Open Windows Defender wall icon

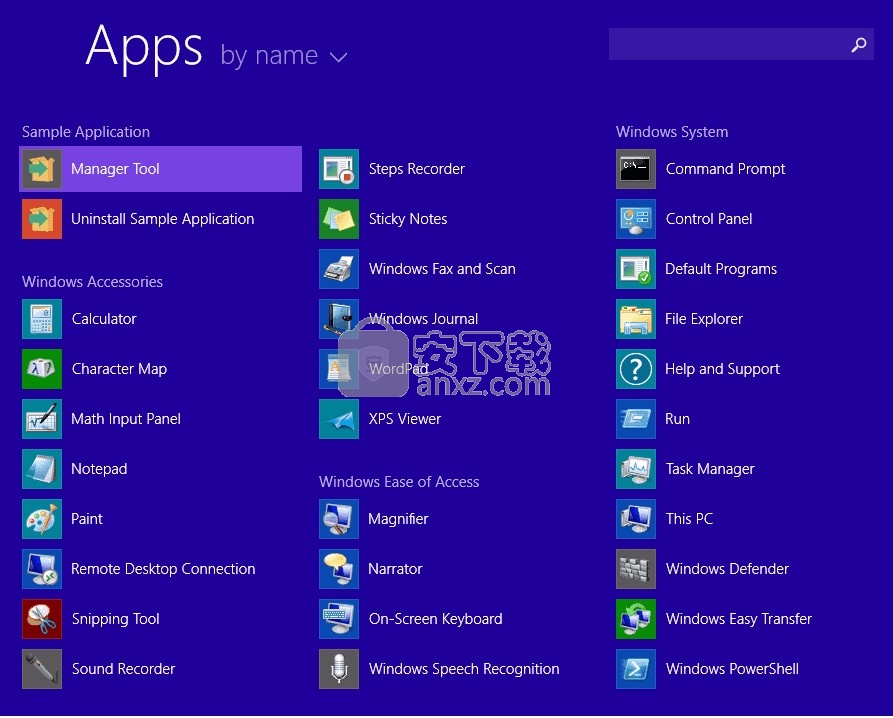tap(636, 569)
